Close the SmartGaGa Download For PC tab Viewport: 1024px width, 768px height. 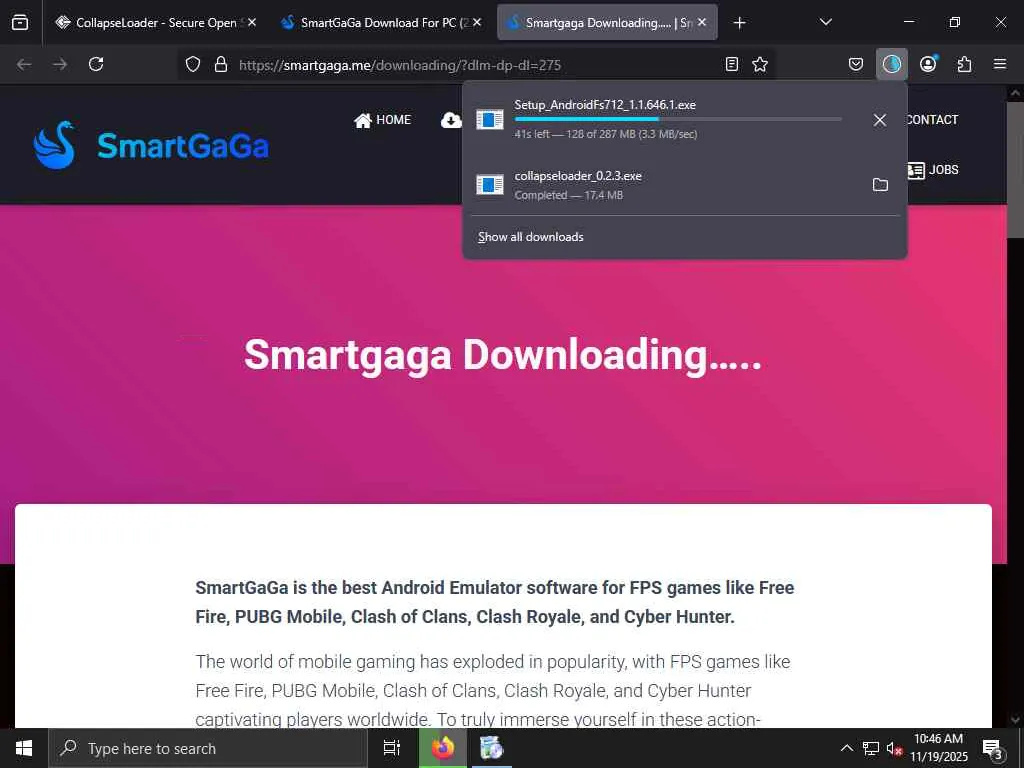pos(477,22)
